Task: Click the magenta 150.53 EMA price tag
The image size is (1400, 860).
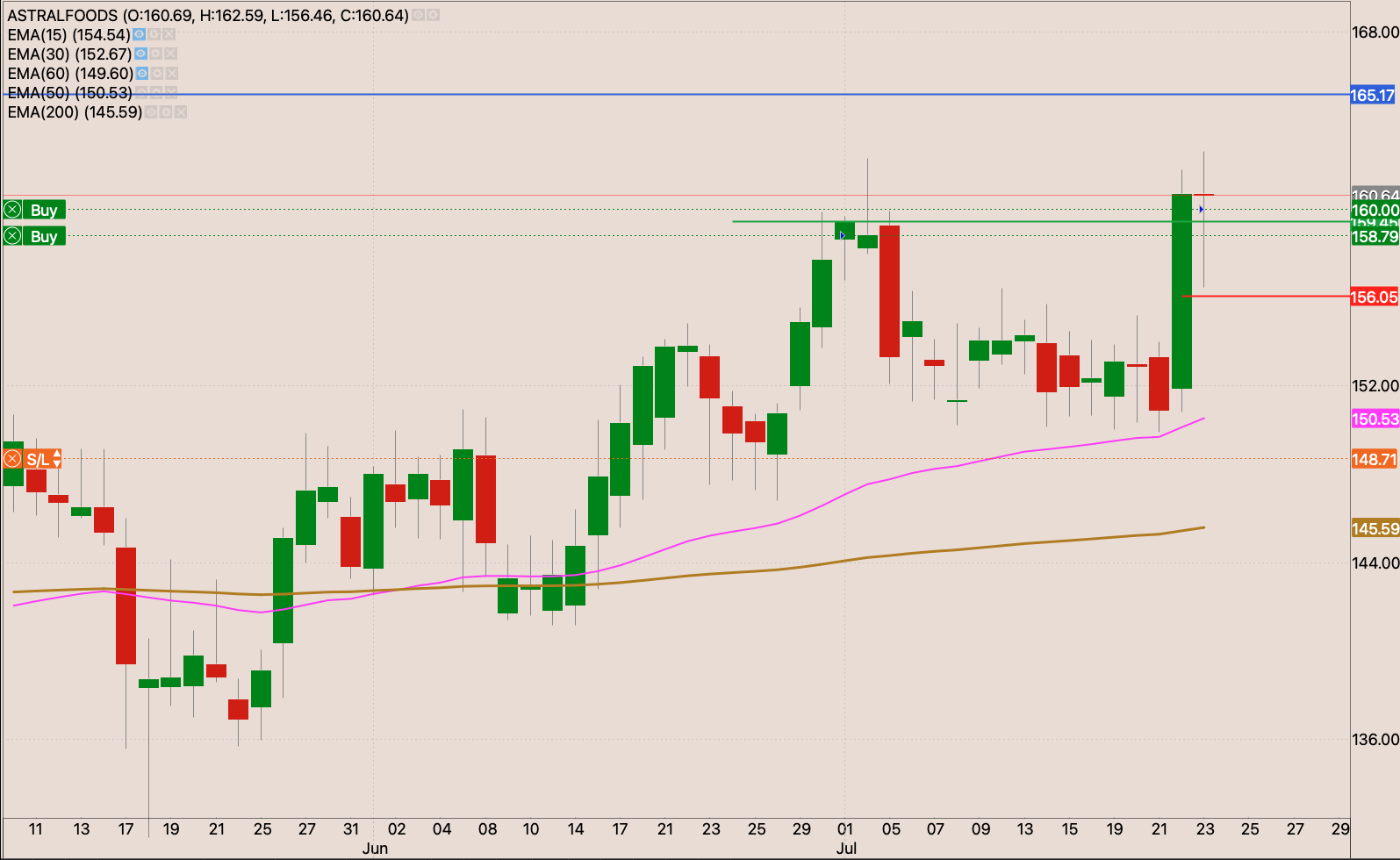Action: click(1374, 419)
